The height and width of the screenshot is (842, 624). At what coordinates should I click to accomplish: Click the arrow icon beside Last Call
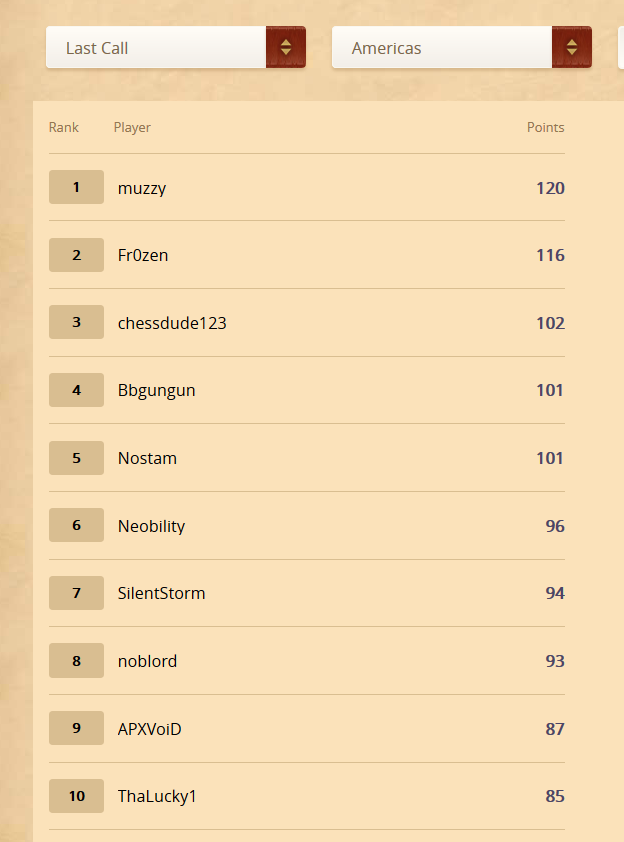click(x=286, y=48)
